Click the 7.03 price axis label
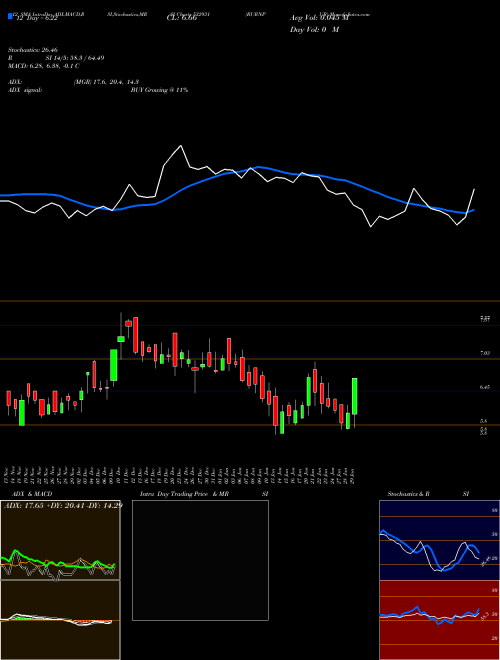This screenshot has width=500, height=660. coord(484,353)
